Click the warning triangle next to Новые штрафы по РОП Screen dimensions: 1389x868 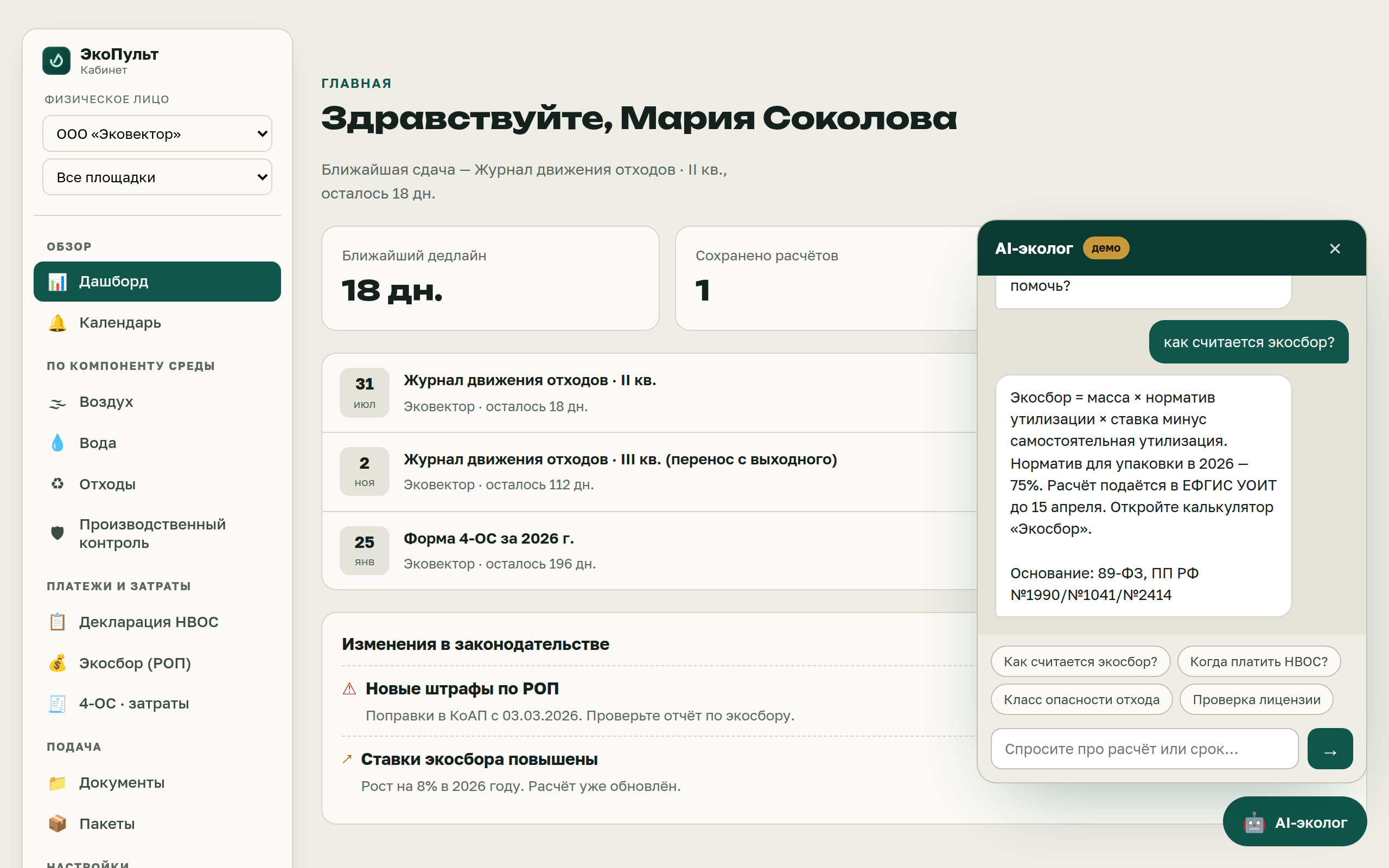[x=349, y=689]
